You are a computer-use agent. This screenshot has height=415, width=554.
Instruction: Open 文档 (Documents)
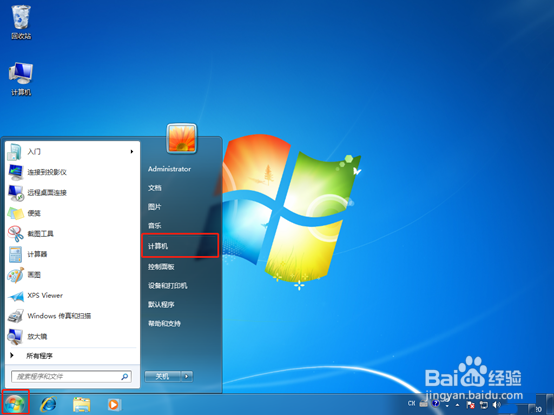[x=155, y=188]
